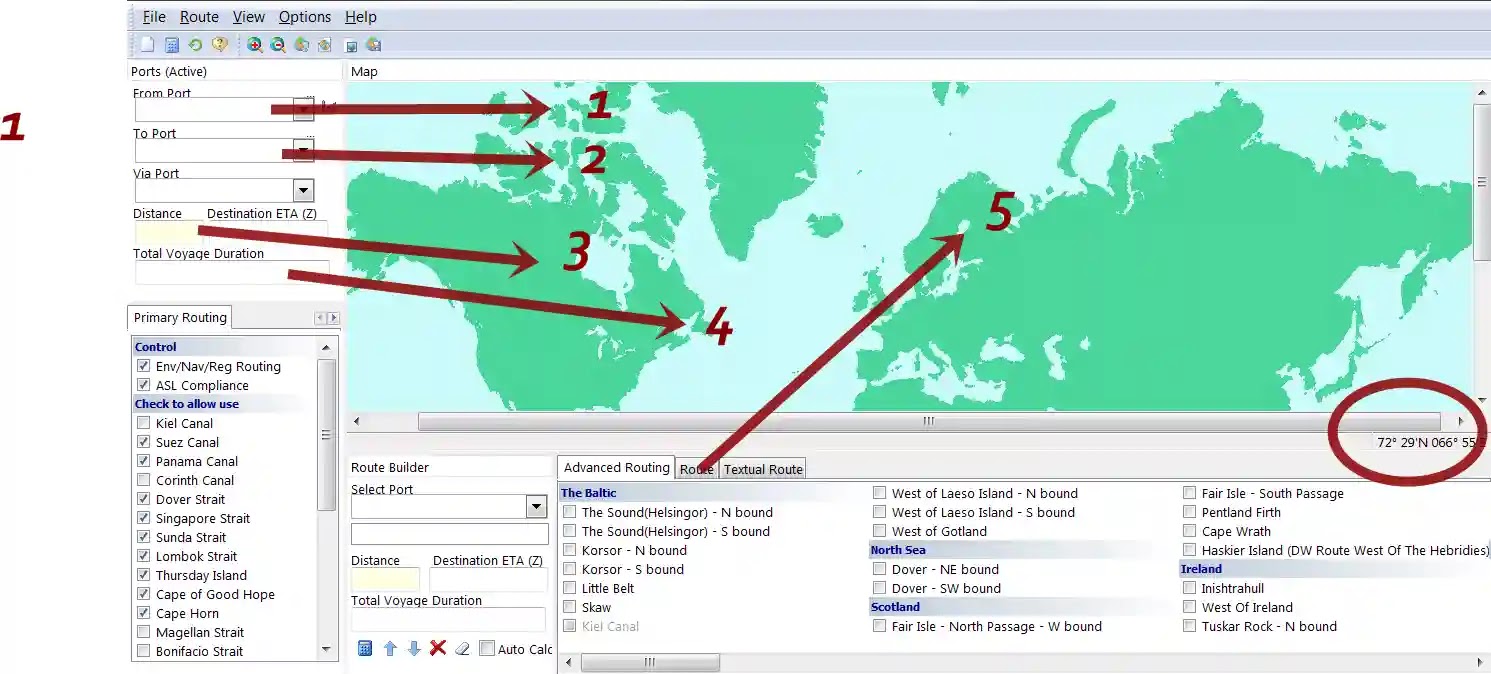
Task: Open the File menu
Action: coord(154,17)
